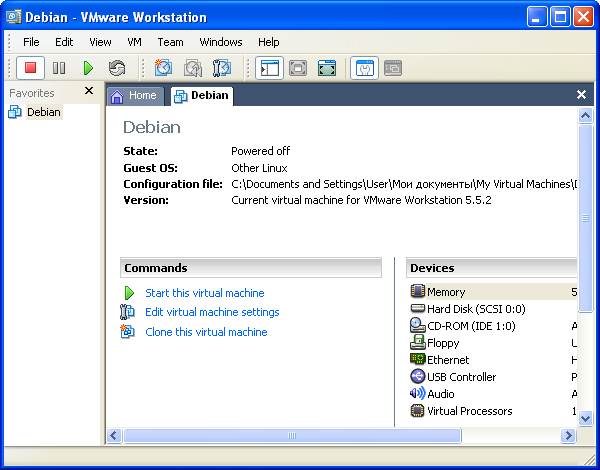Click the green Power On toolbar button
The height and width of the screenshot is (470, 600).
click(x=88, y=68)
